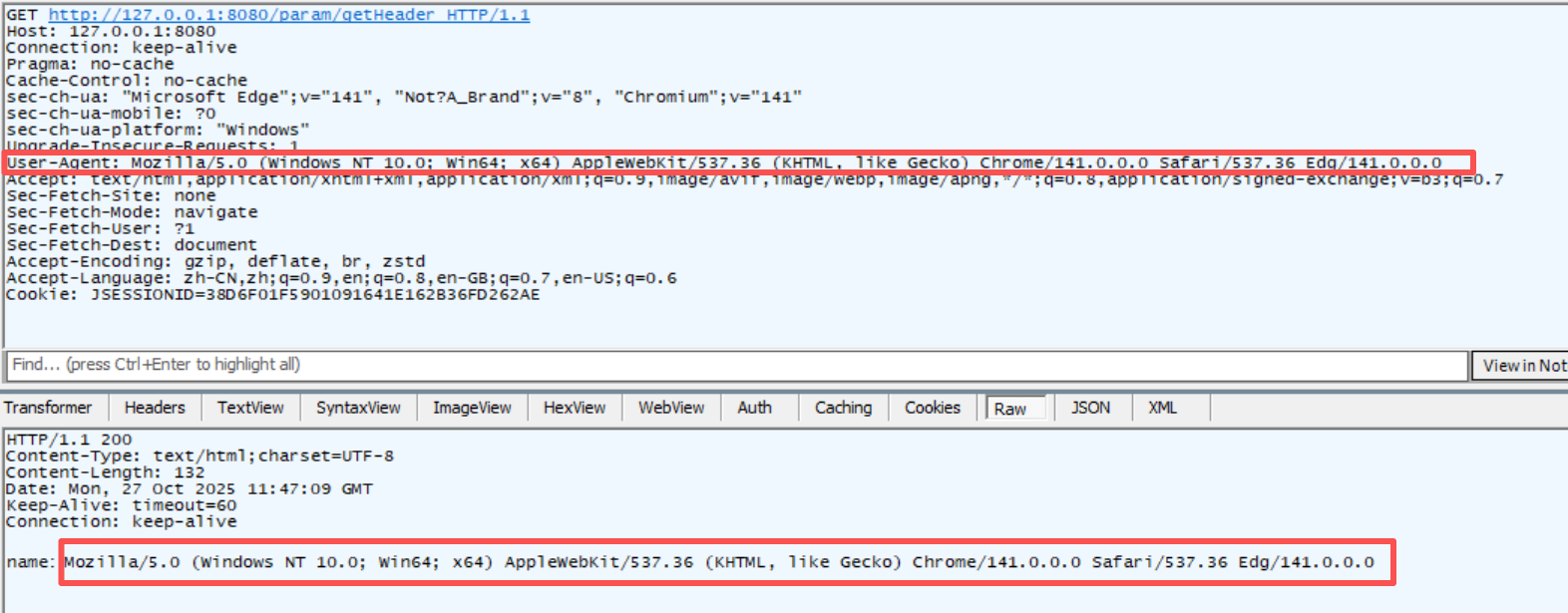The image size is (1568, 613).
Task: Select the sec-ch-ua-mobile: ?0 line
Action: click(x=111, y=114)
